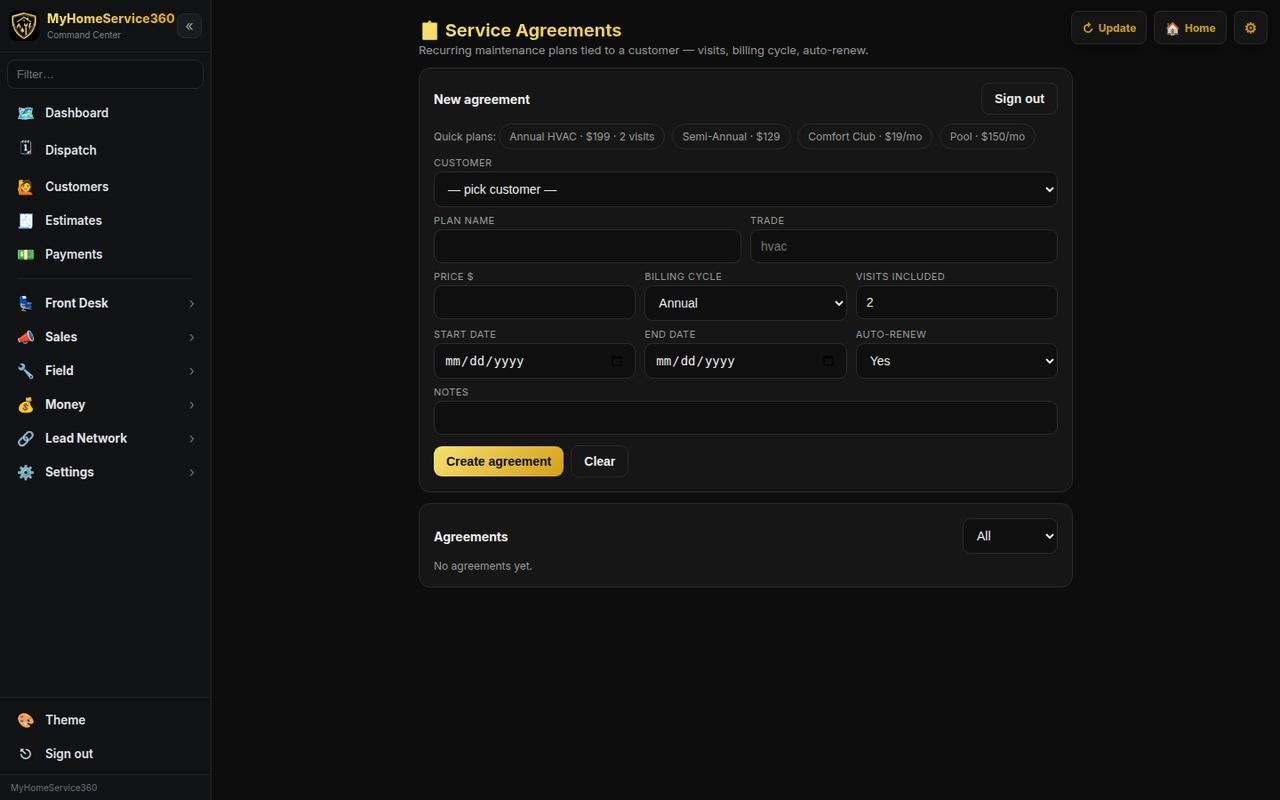Expand the Money section chevron
Image resolution: width=1280 pixels, height=800 pixels.
click(x=192, y=405)
